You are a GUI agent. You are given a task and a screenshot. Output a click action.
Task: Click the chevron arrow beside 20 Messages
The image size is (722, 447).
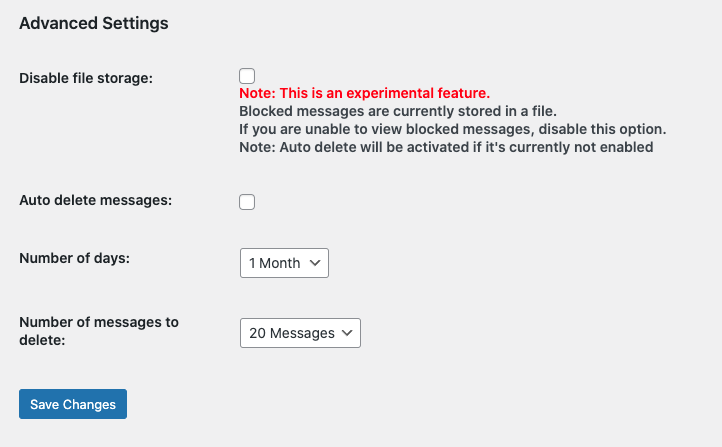point(347,333)
